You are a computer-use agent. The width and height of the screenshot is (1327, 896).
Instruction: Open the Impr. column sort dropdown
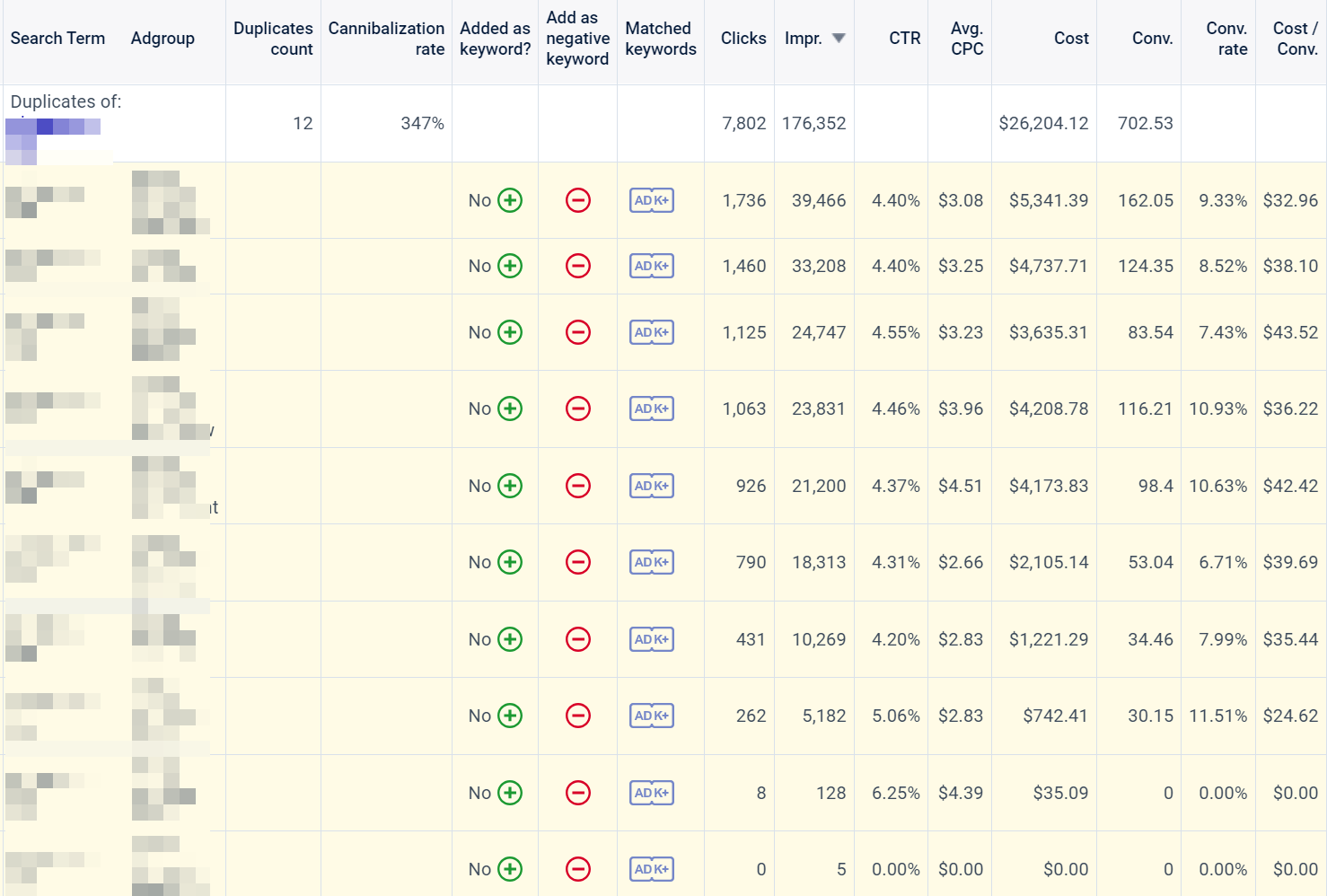coord(837,39)
